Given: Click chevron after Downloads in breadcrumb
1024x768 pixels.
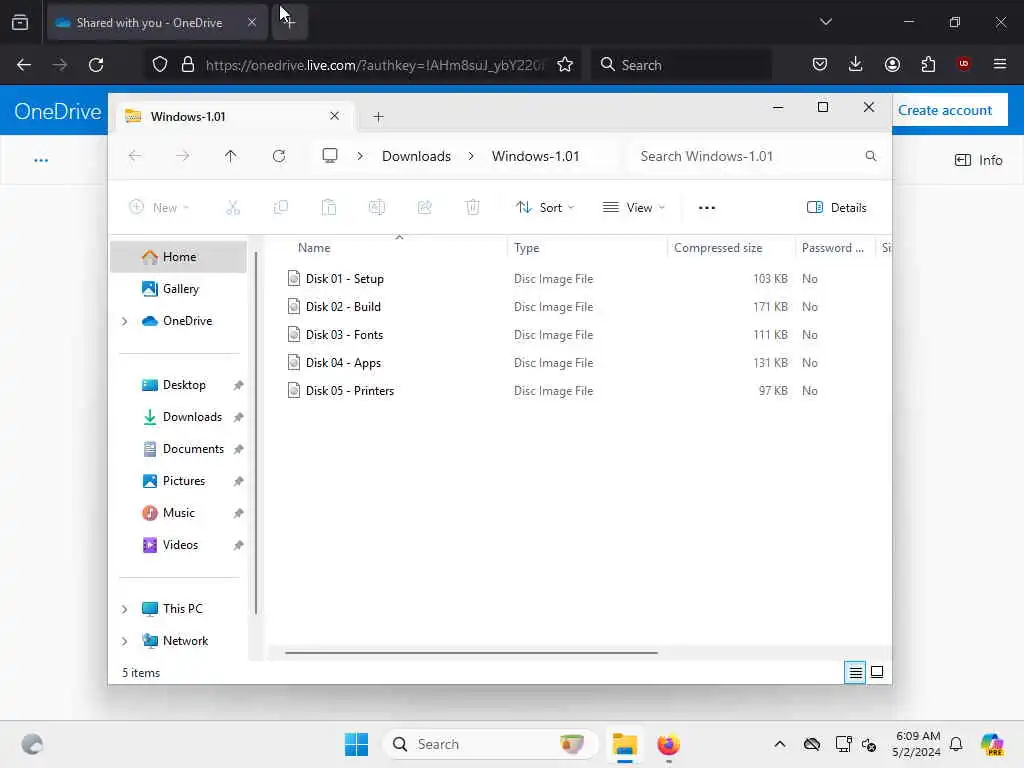Looking at the screenshot, I should pos(471,156).
